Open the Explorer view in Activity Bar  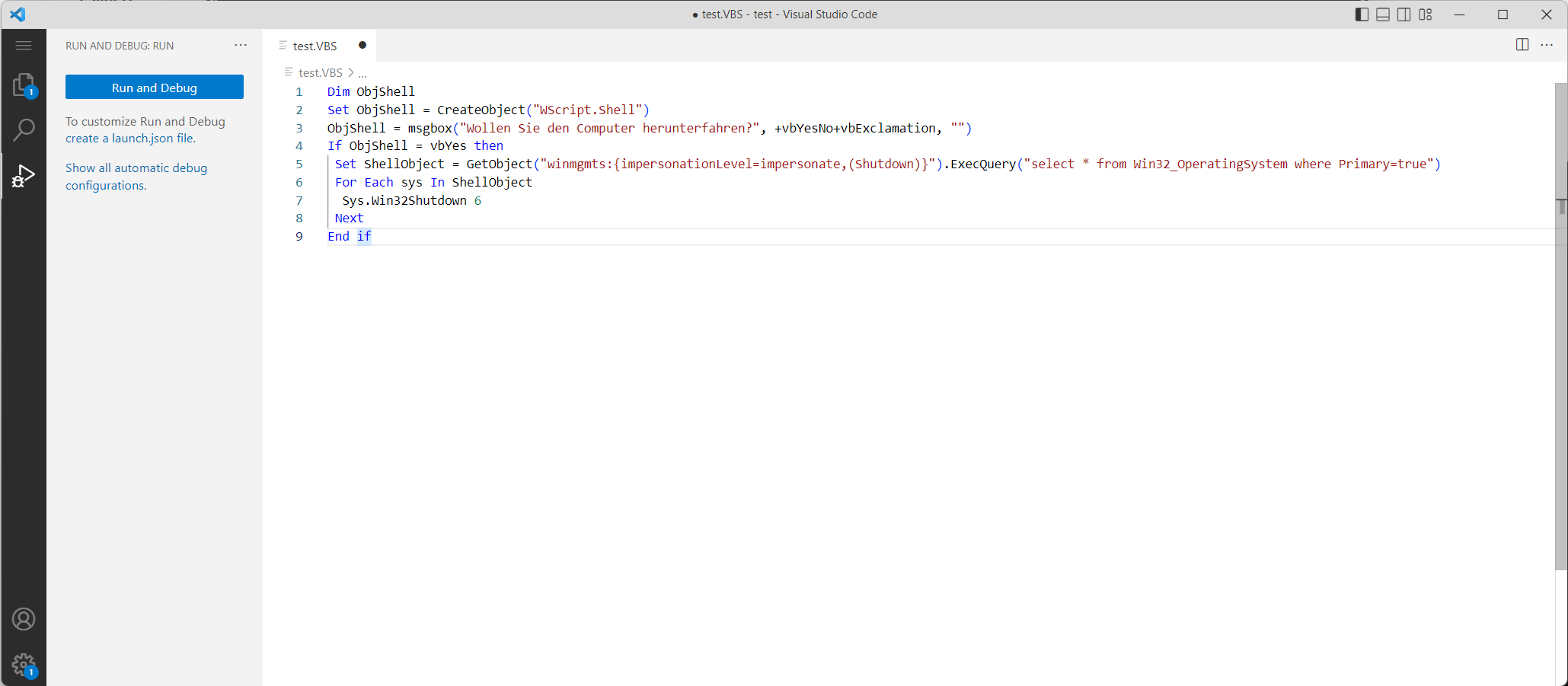tap(24, 84)
